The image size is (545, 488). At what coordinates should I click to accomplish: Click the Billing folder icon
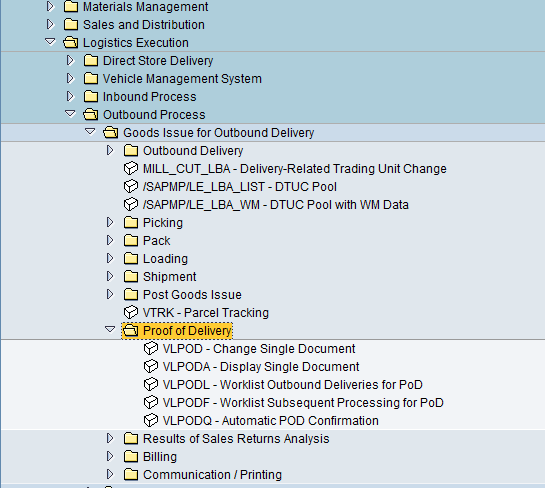(x=131, y=456)
